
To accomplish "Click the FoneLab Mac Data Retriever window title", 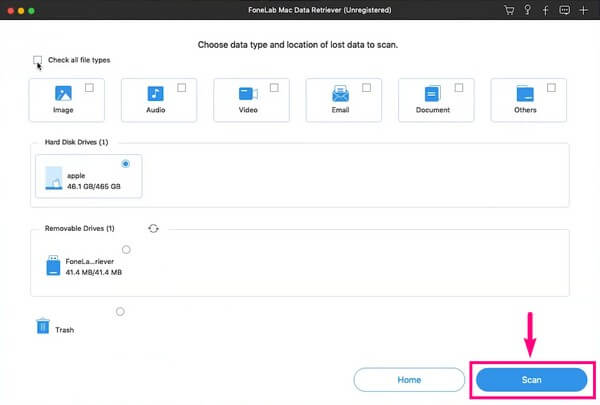I will 320,10.
